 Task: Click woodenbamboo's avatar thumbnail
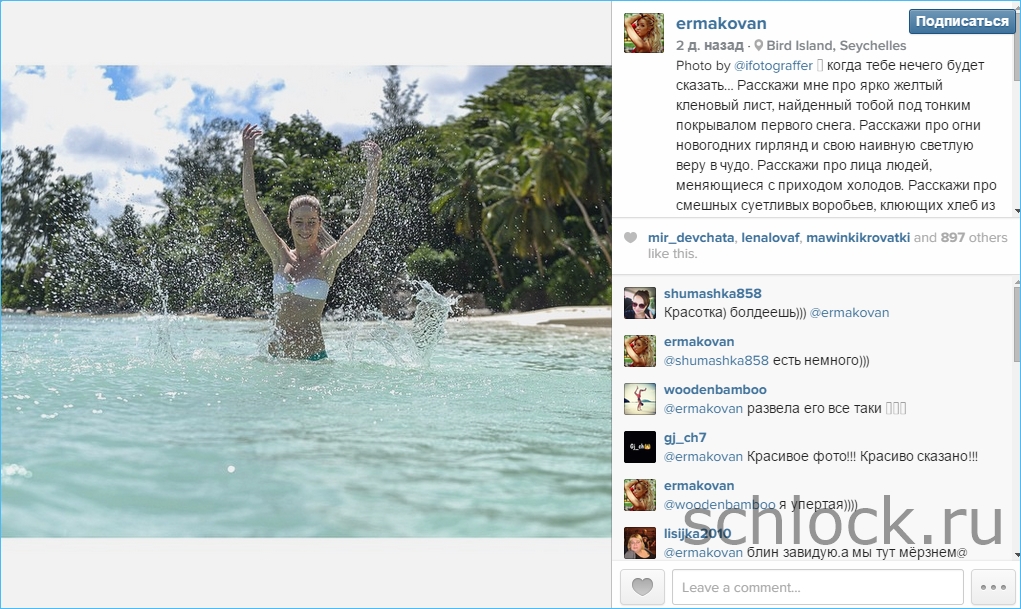pyautogui.click(x=639, y=399)
